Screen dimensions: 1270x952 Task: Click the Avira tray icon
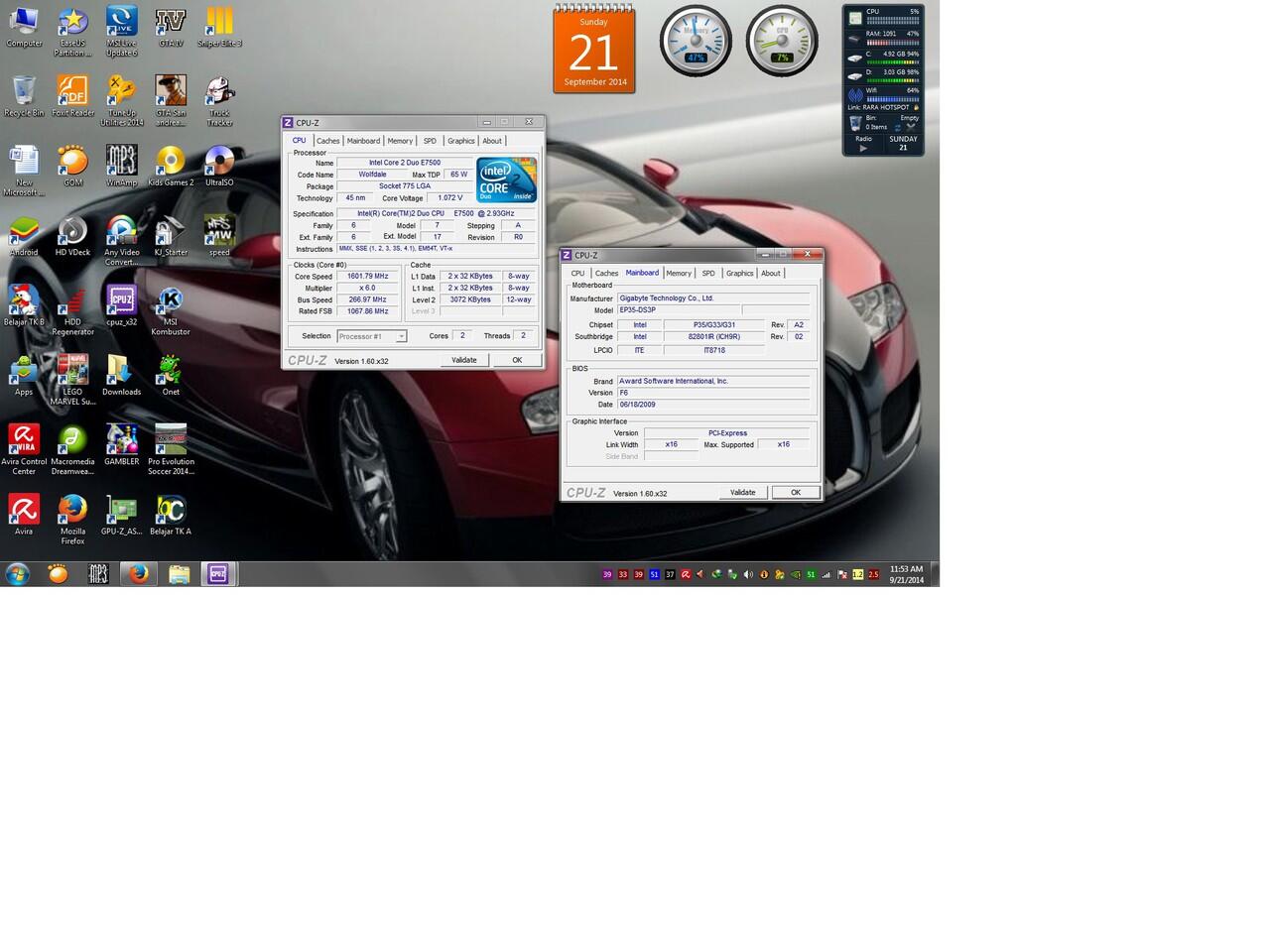tap(686, 574)
